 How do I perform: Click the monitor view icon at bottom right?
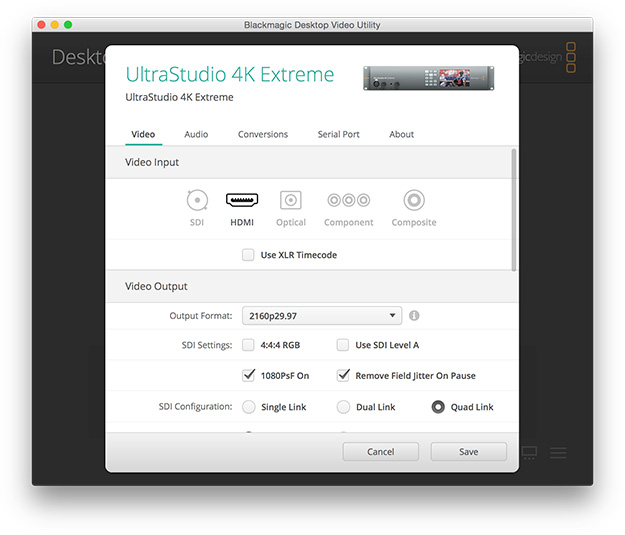point(530,453)
